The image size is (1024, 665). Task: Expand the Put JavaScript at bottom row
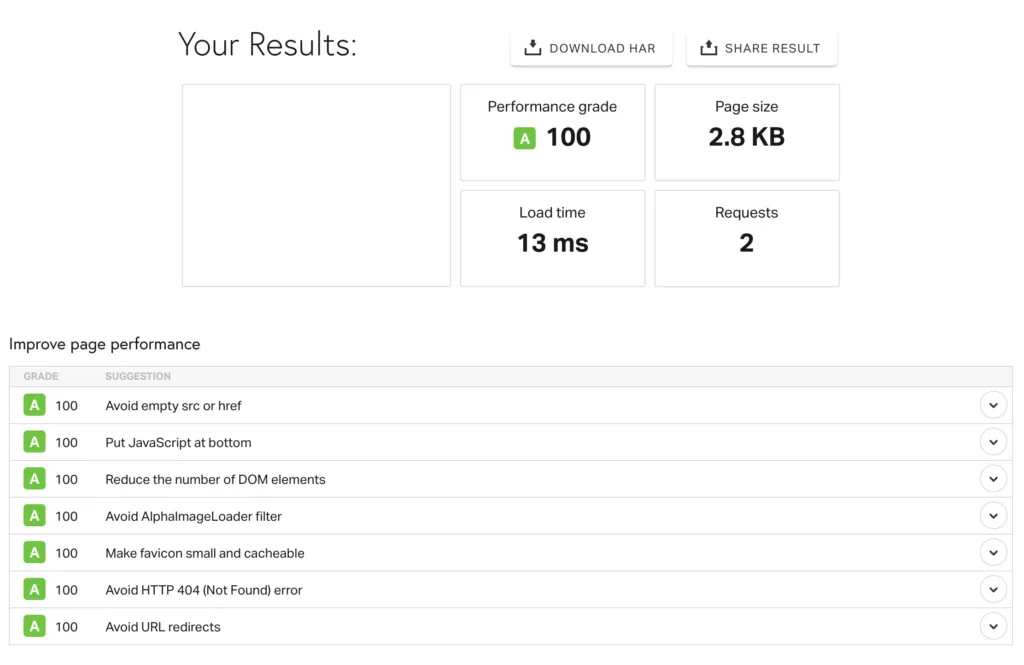[993, 441]
